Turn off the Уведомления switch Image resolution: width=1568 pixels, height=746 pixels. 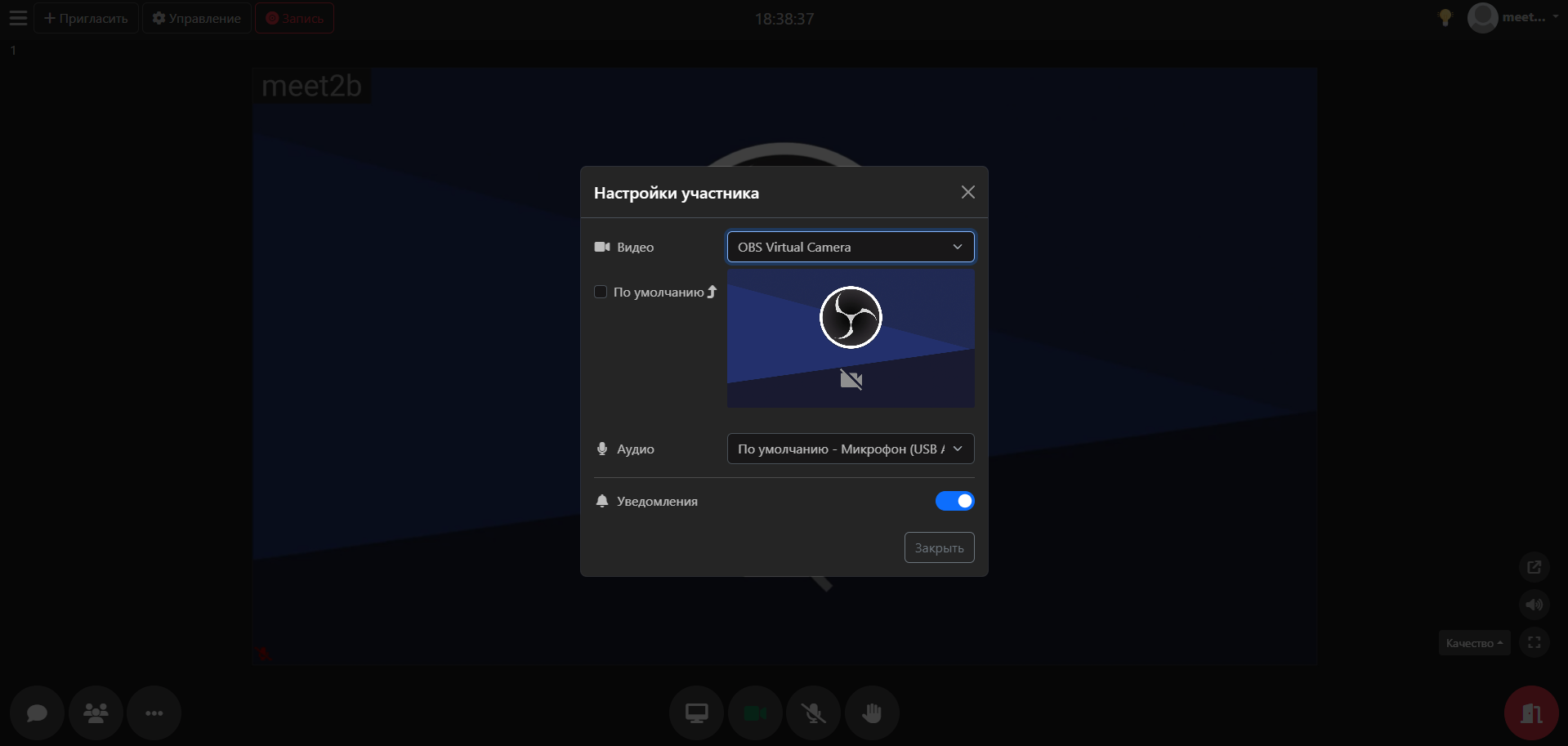tap(954, 501)
